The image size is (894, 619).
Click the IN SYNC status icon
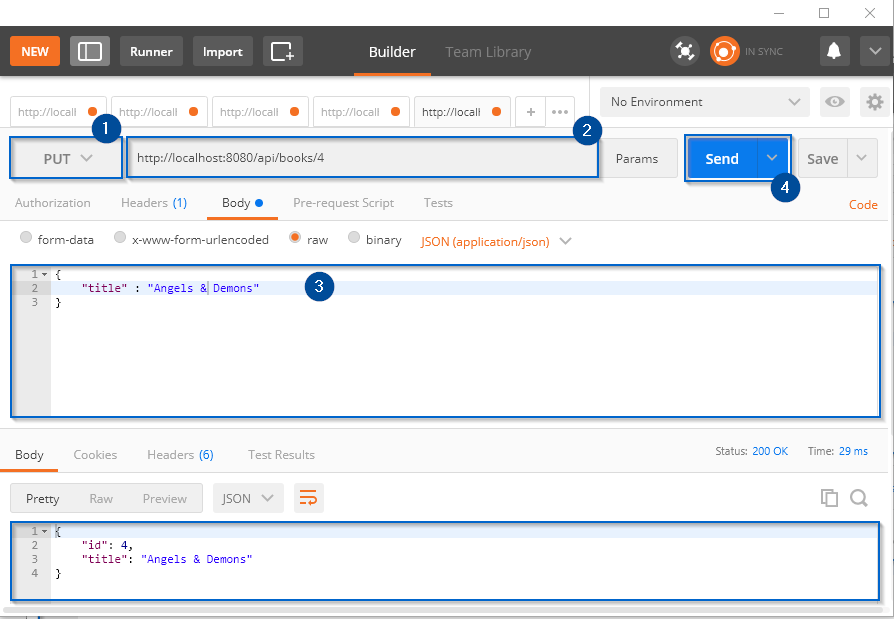(x=723, y=50)
